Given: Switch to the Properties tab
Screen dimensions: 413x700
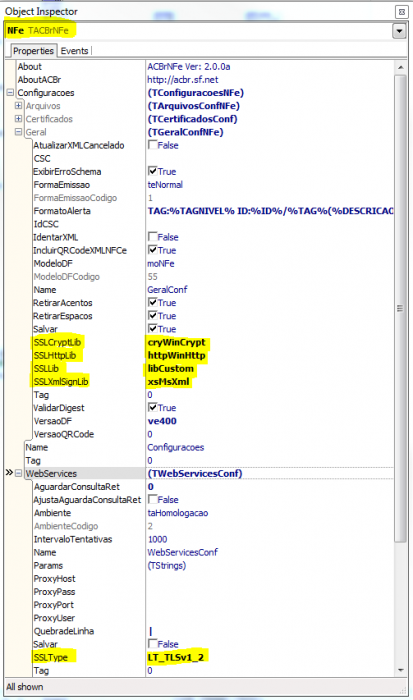Looking at the screenshot, I should pos(33,51).
